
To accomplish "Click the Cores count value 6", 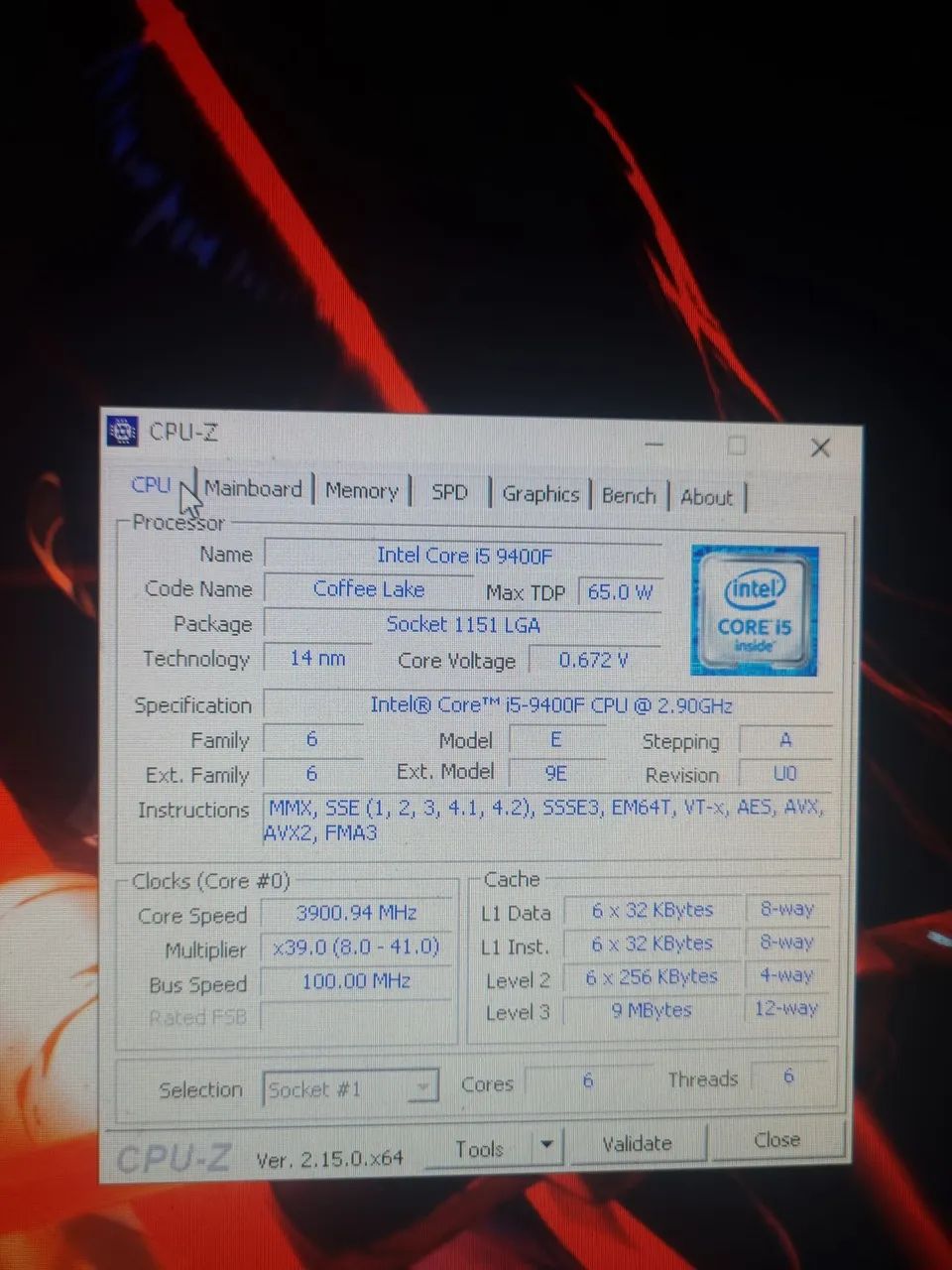I will pyautogui.click(x=588, y=1079).
